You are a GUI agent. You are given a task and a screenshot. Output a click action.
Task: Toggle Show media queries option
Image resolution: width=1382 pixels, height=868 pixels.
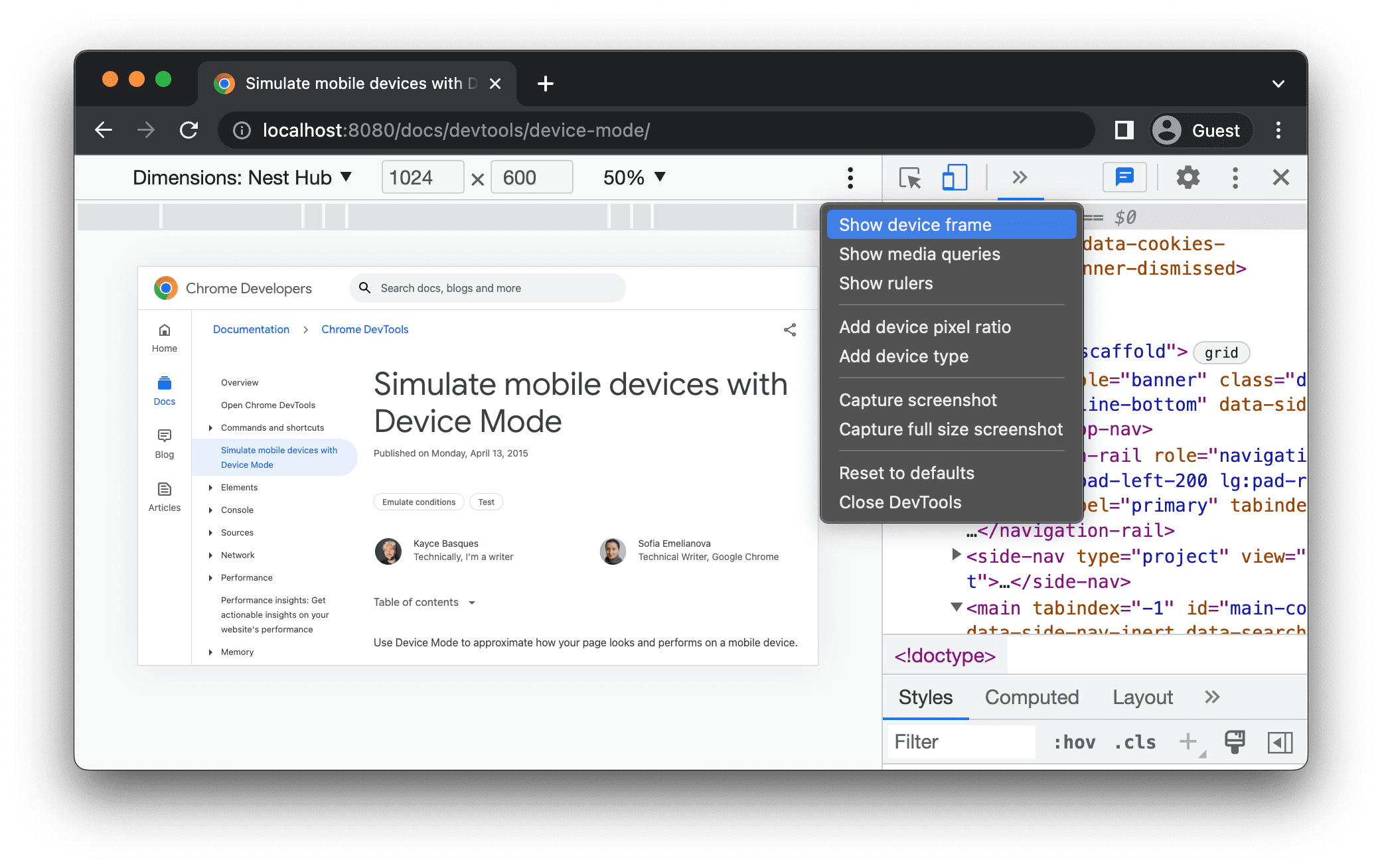[x=920, y=254]
